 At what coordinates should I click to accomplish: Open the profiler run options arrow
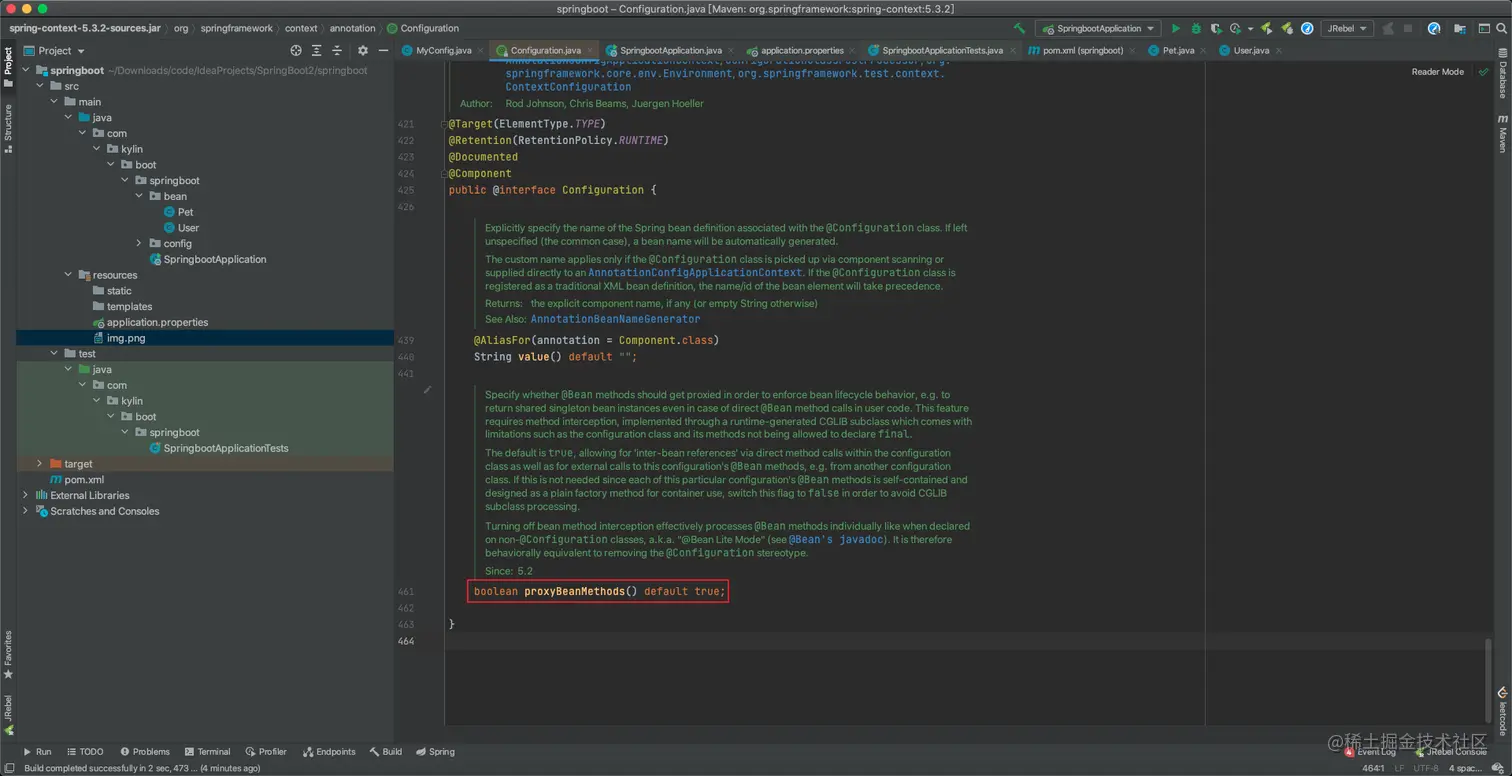pos(1250,29)
